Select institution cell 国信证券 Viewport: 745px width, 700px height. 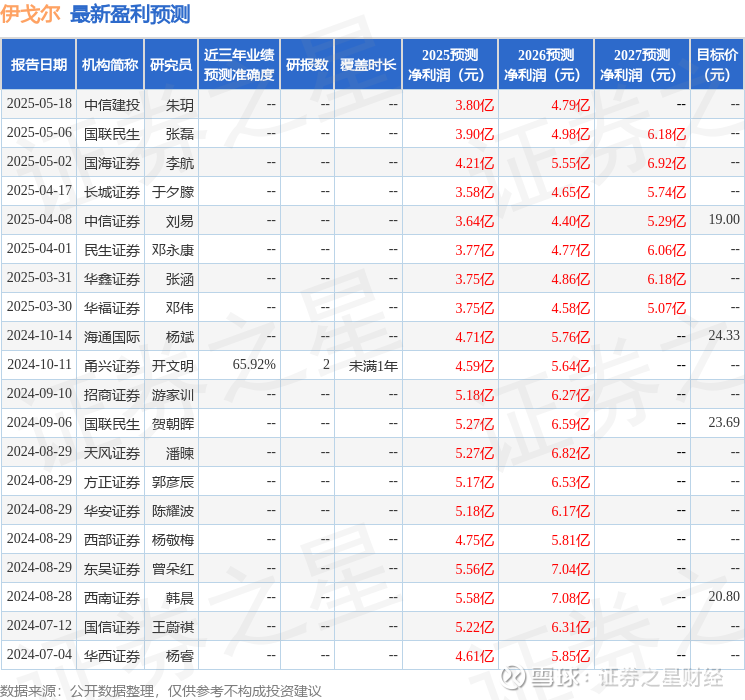(112, 627)
